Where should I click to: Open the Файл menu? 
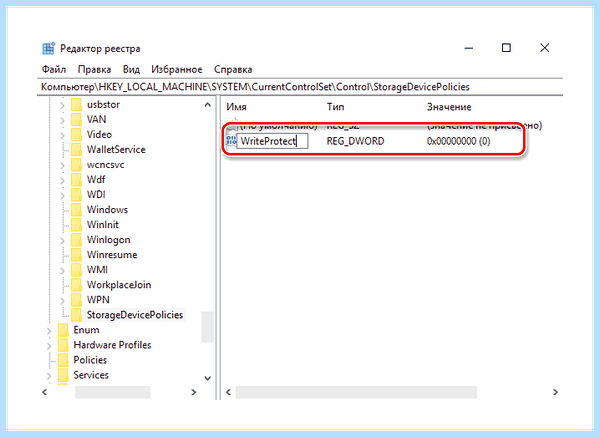[54, 69]
